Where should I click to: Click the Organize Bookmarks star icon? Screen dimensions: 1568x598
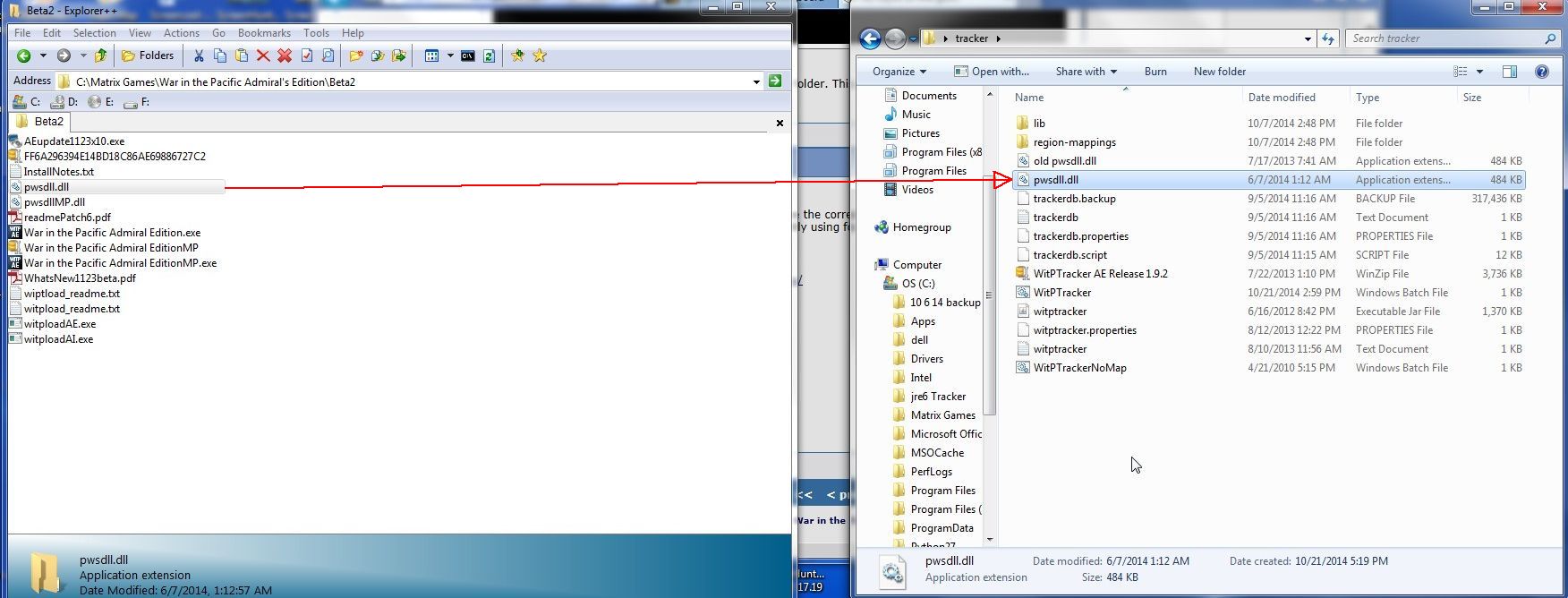(540, 56)
